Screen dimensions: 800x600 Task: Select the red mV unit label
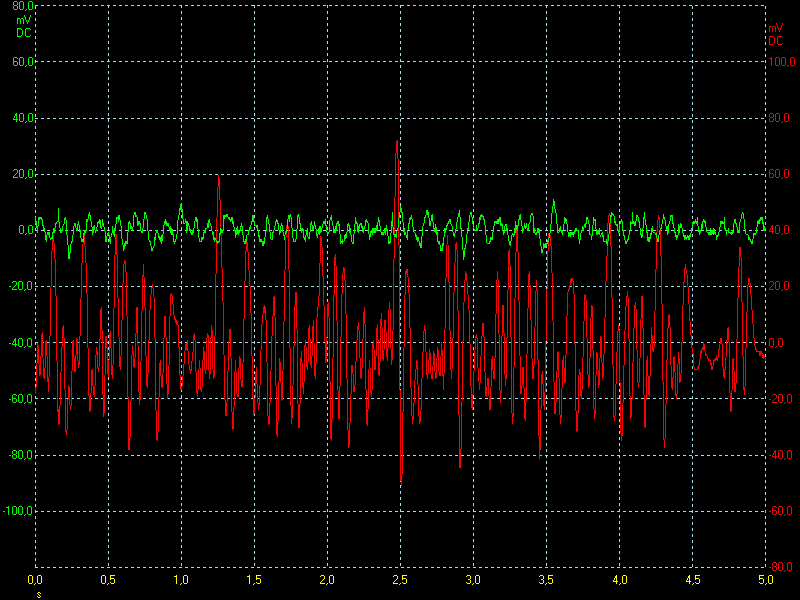pos(776,28)
